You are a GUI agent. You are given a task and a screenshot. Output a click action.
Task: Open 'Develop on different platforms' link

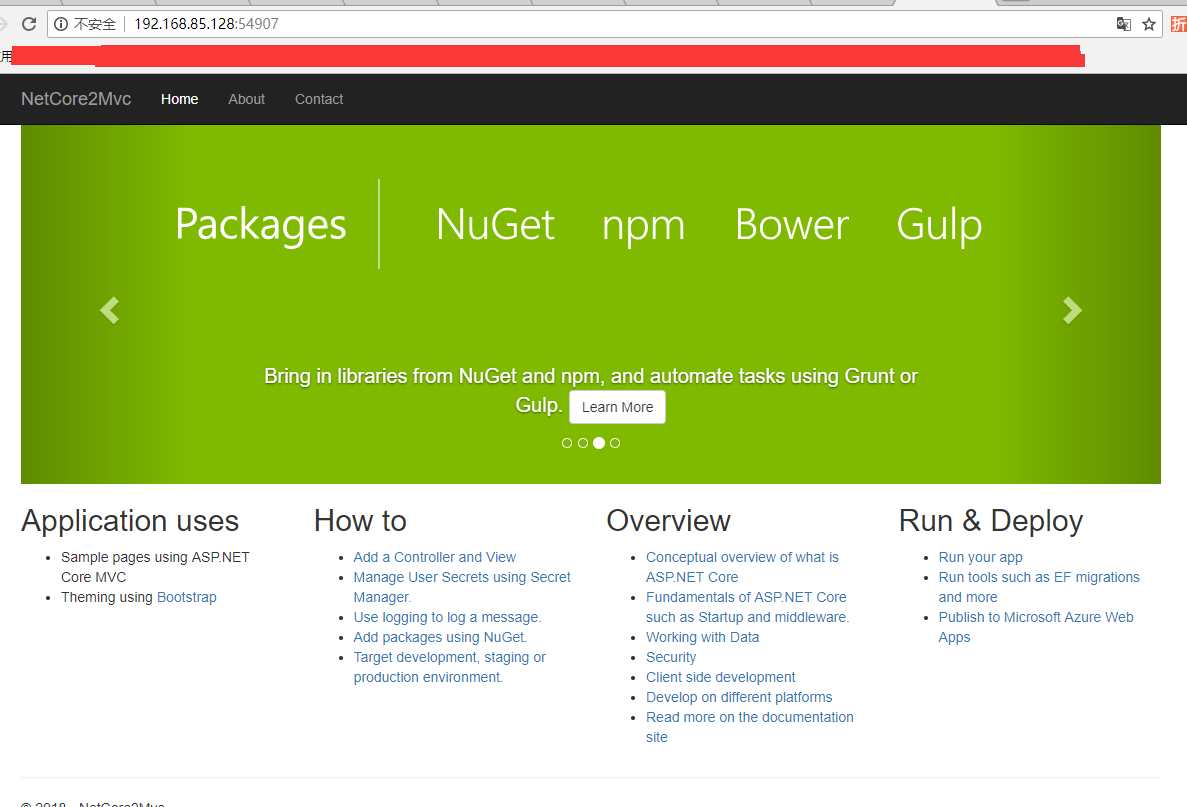tap(739, 697)
